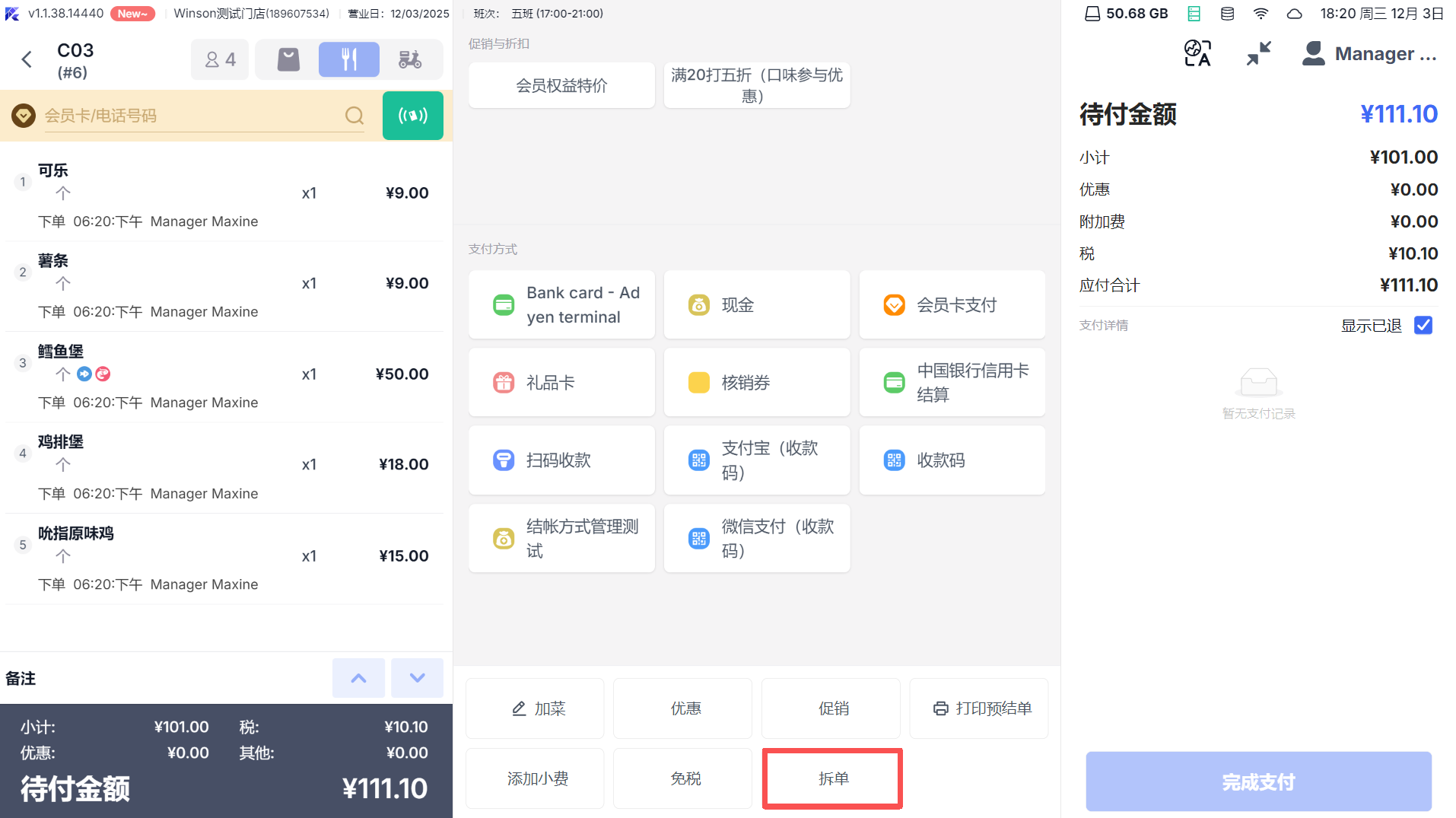Select the takeout bag order type
Screen dimensions: 1456x818
pos(288,59)
